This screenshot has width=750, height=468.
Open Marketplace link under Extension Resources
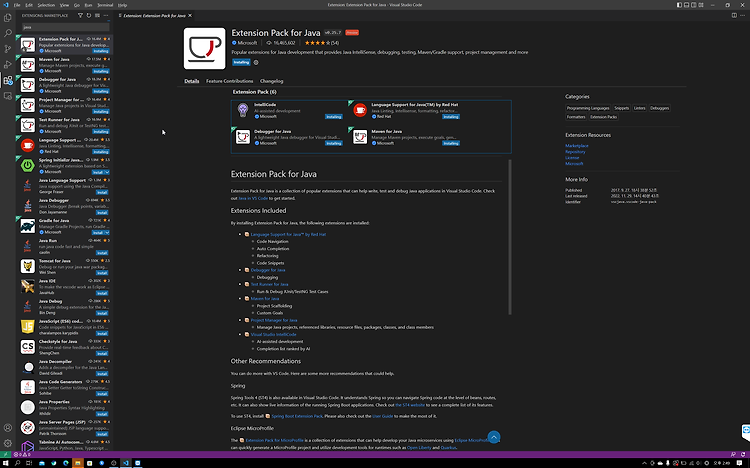click(577, 145)
